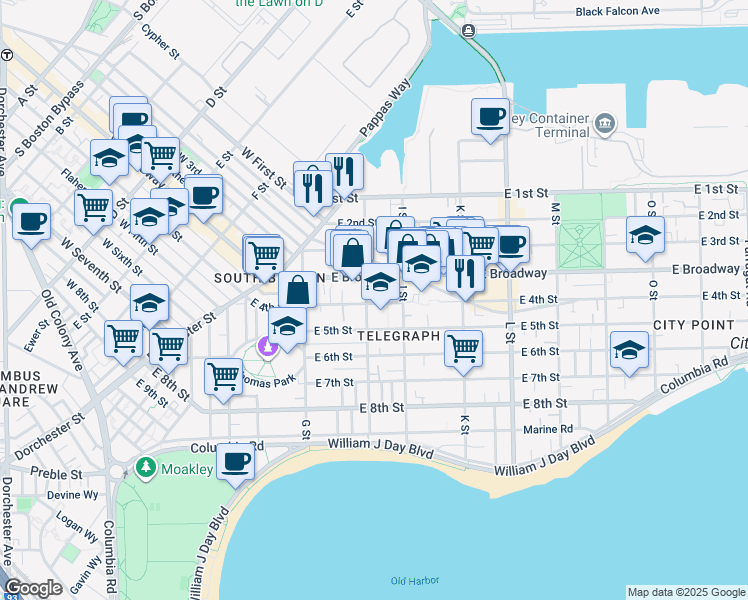Click the graduation cap marker near City Point

pyautogui.click(x=629, y=351)
